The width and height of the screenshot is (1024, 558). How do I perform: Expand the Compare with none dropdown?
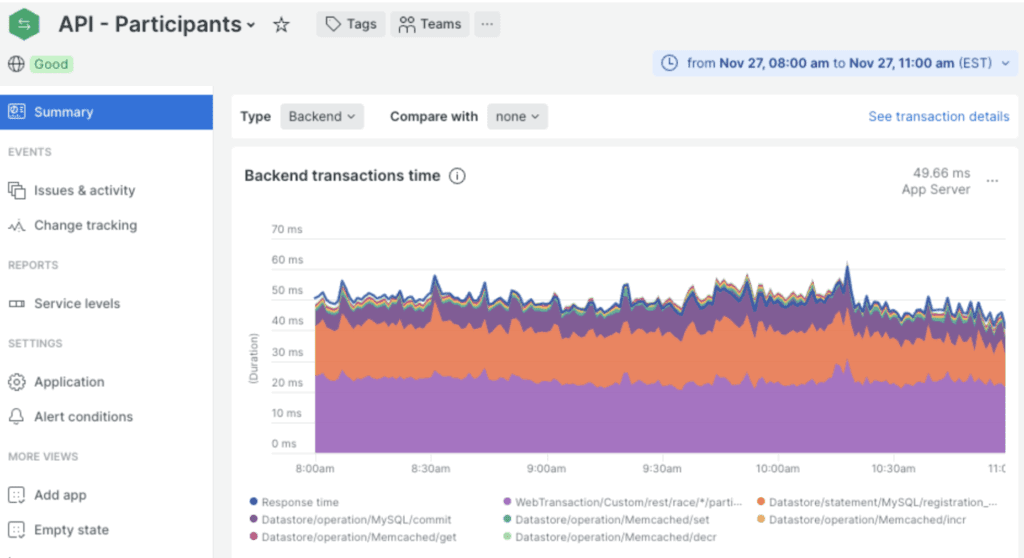pyautogui.click(x=517, y=117)
